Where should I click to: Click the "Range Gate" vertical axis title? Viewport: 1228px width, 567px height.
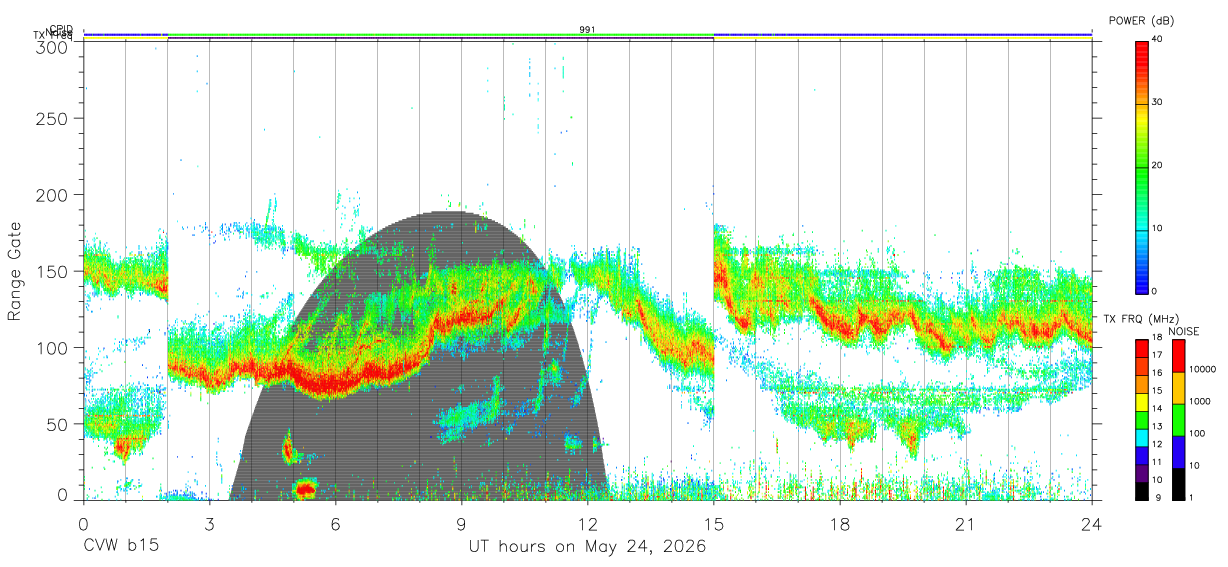(15, 271)
